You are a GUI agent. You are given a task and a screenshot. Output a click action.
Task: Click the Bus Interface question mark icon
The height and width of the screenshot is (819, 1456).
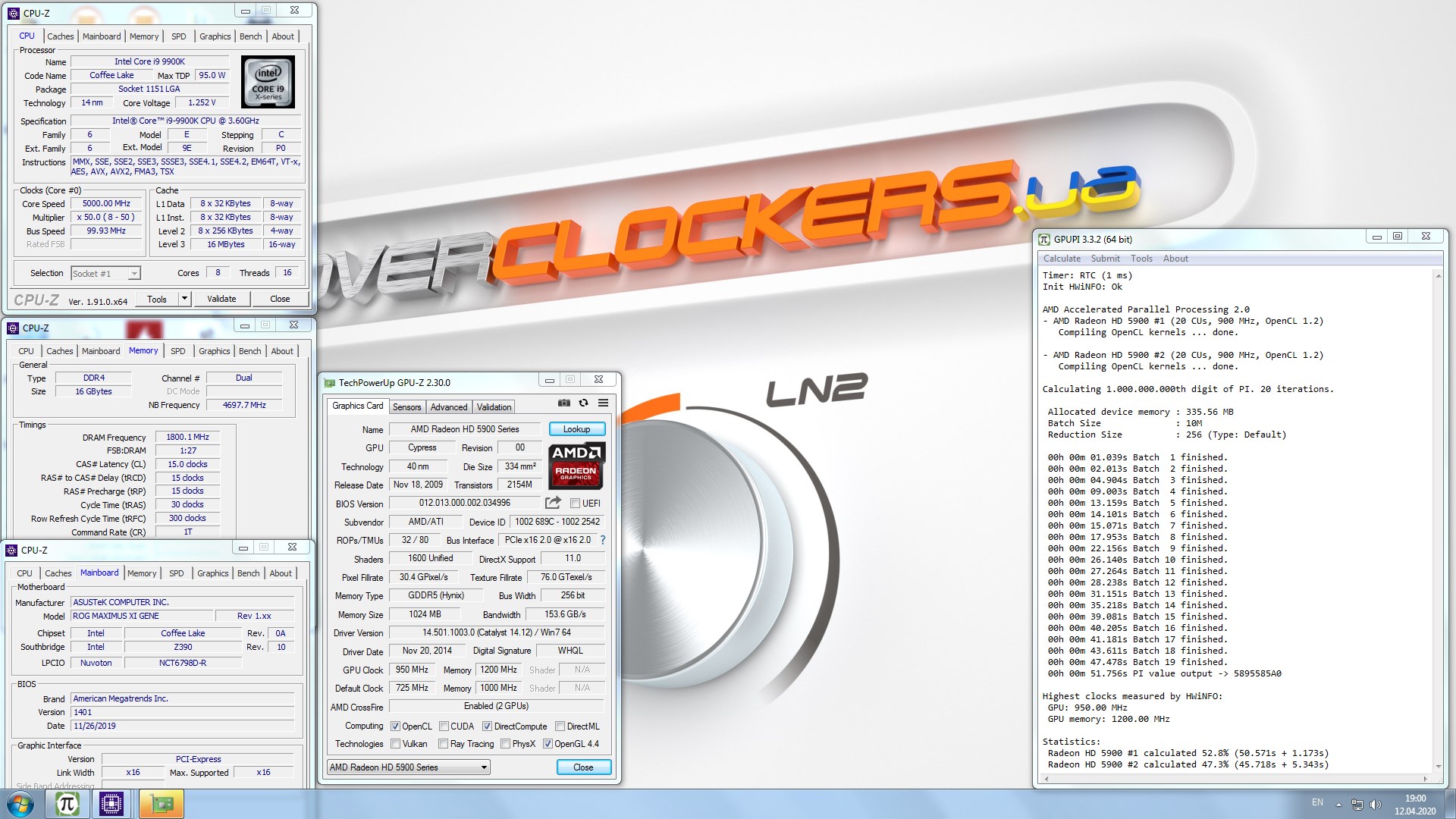[x=603, y=540]
